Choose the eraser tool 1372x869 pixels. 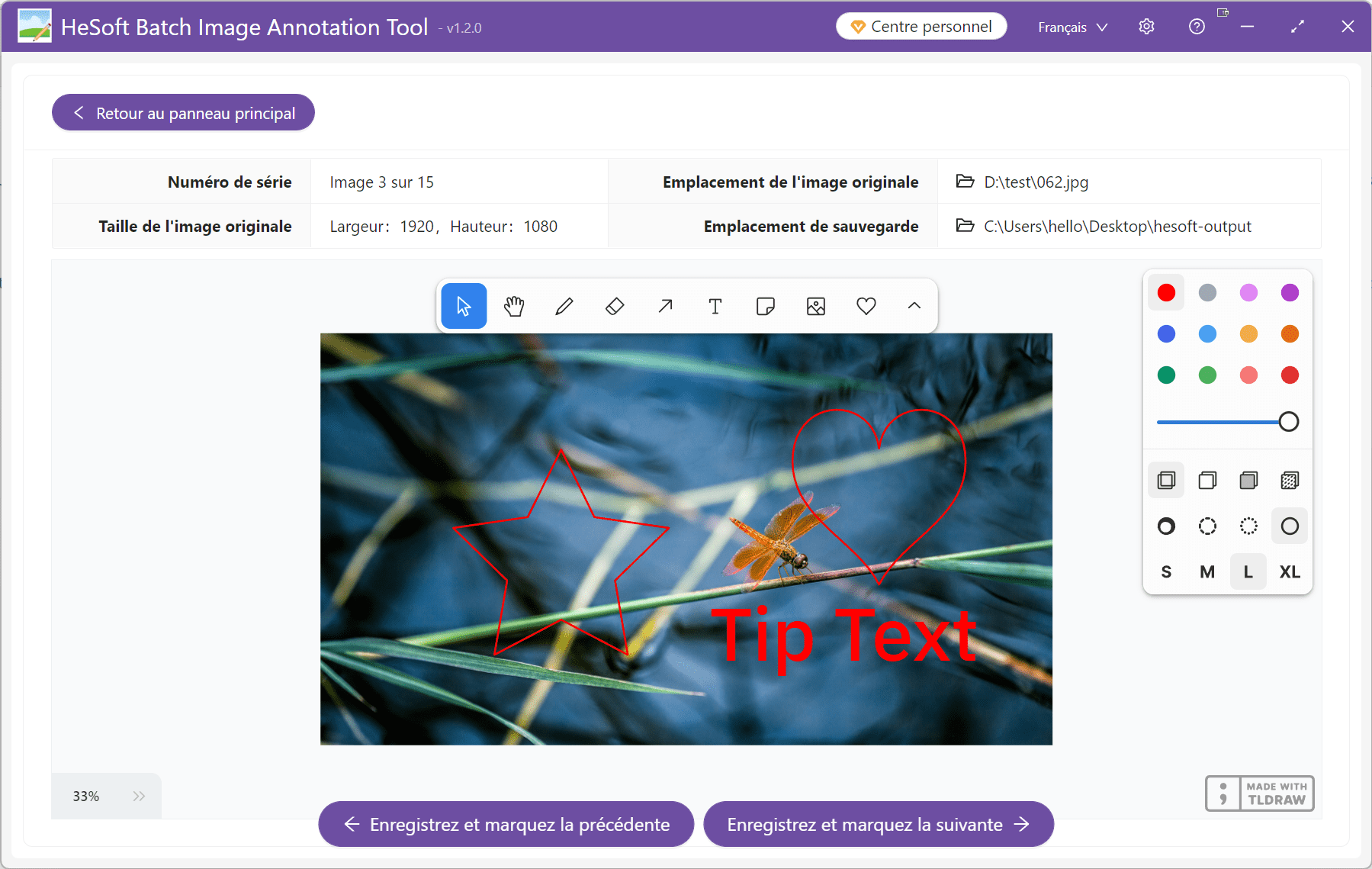click(615, 306)
